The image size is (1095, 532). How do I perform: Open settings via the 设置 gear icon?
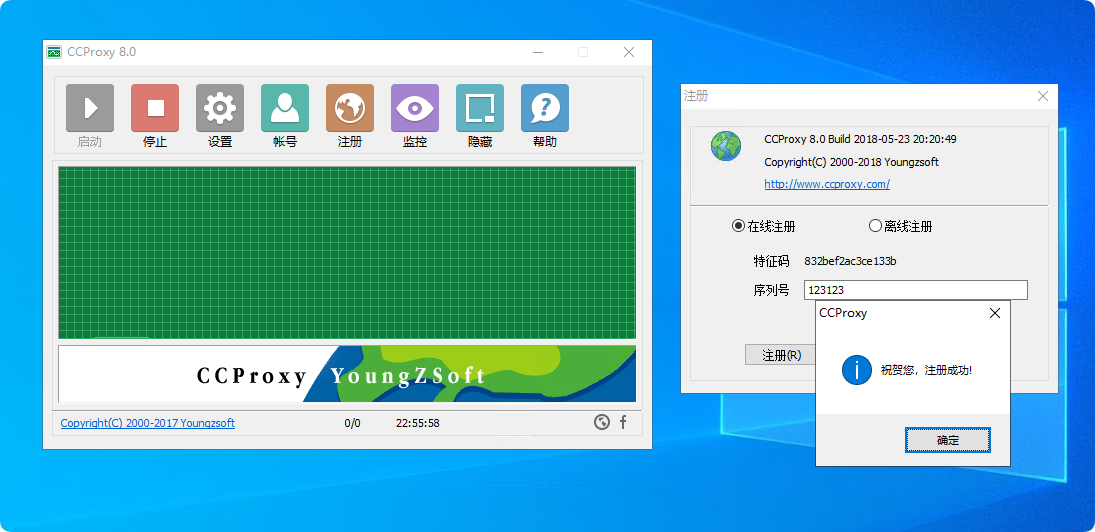(x=220, y=108)
